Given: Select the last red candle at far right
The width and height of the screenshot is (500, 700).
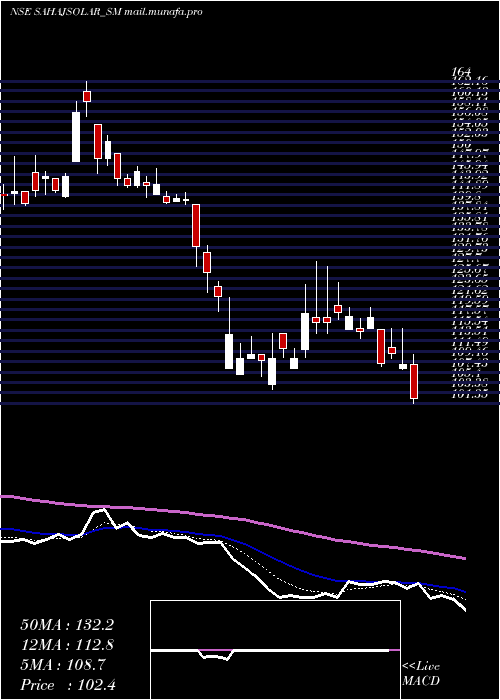Looking at the screenshot, I should [x=414, y=381].
